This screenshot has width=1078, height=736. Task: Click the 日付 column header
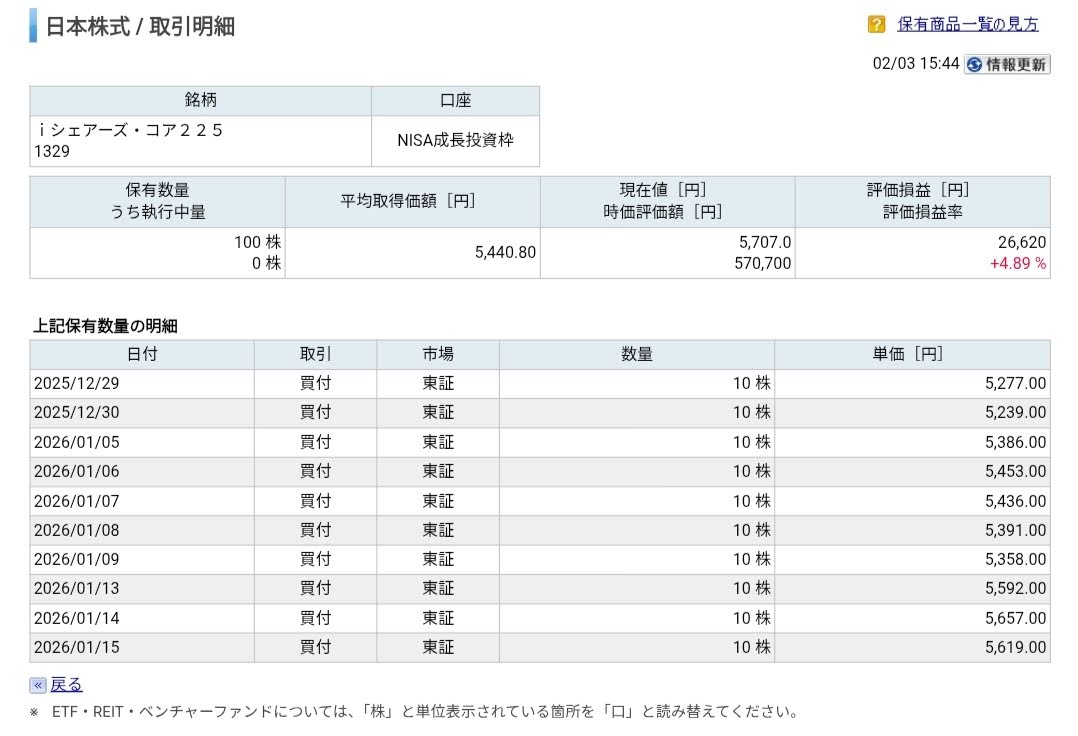pyautogui.click(x=142, y=354)
